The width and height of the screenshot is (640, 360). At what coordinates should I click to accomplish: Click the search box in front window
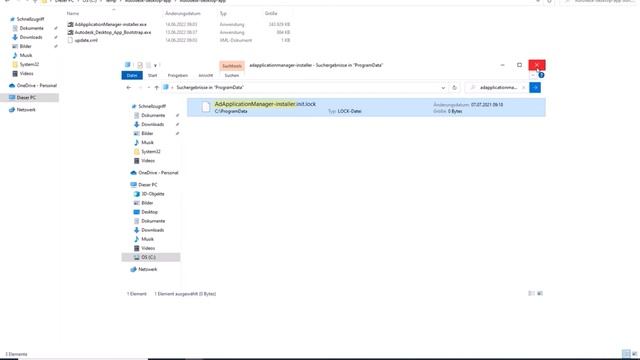pos(496,88)
